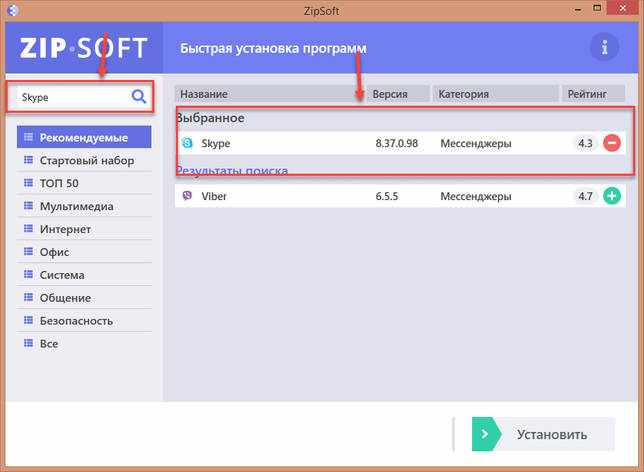Switch to the Мультимедиа category
Image resolution: width=644 pixels, height=472 pixels.
pos(84,206)
